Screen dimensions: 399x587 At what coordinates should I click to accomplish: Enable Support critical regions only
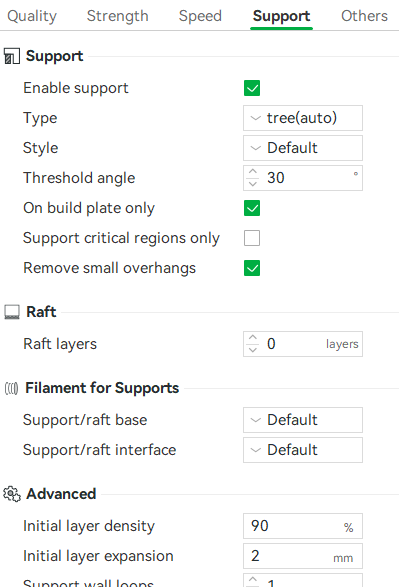click(252, 238)
